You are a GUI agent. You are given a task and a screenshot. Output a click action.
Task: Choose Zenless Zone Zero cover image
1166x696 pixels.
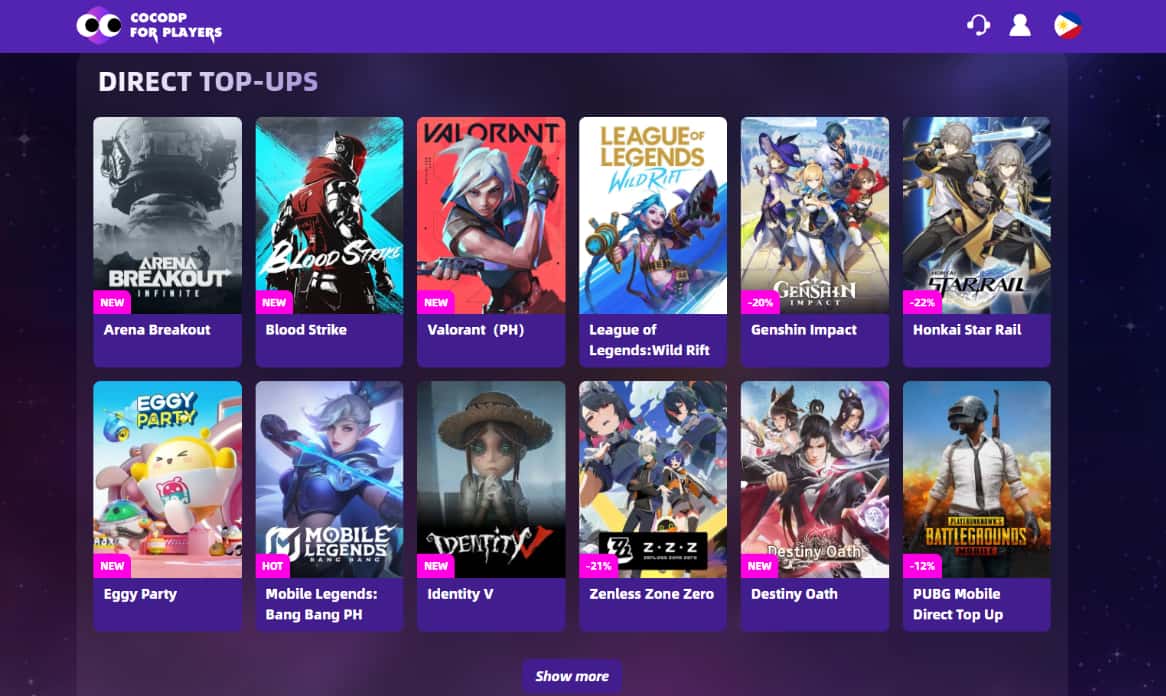coord(653,480)
